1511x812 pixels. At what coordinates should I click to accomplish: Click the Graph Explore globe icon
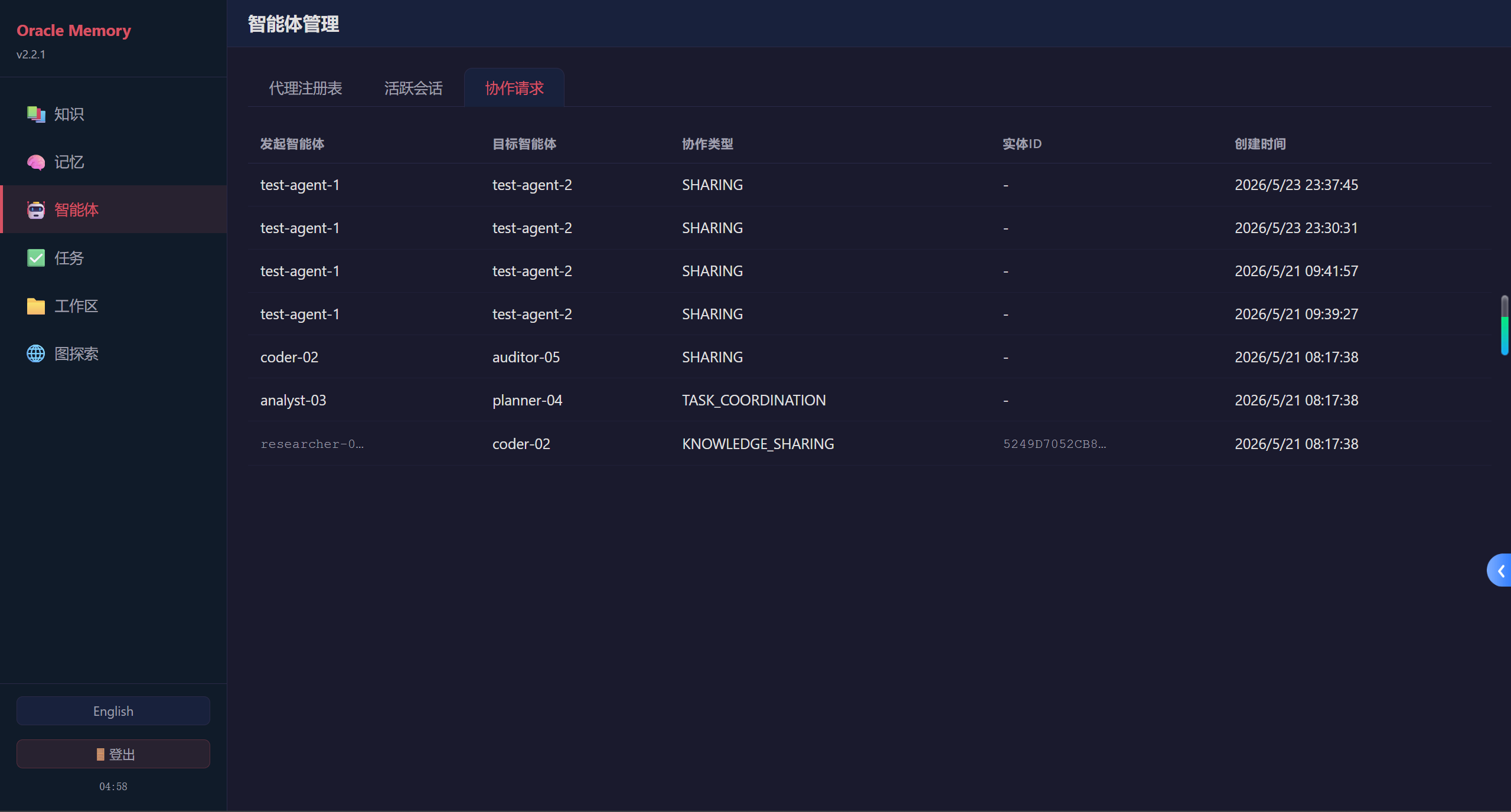click(x=36, y=354)
